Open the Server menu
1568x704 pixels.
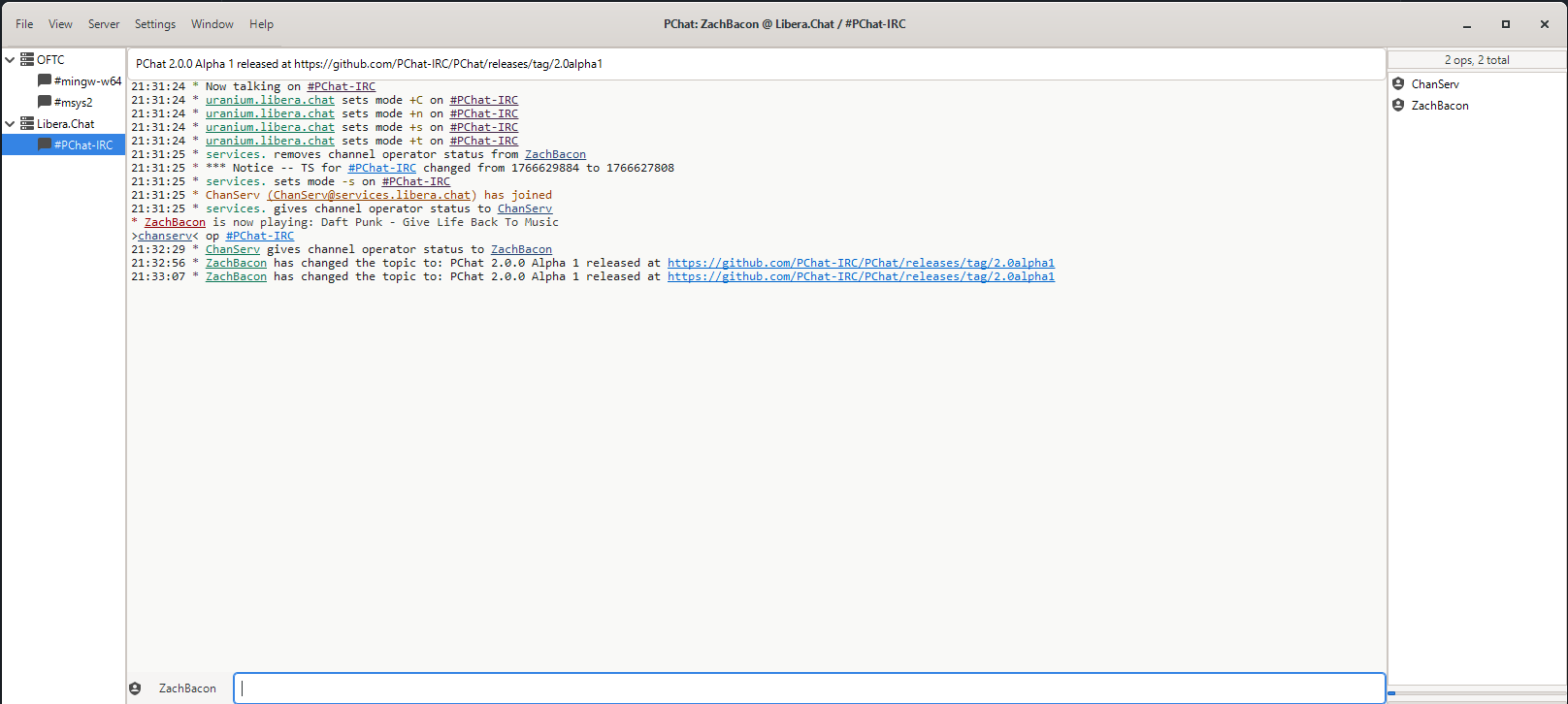[x=104, y=24]
